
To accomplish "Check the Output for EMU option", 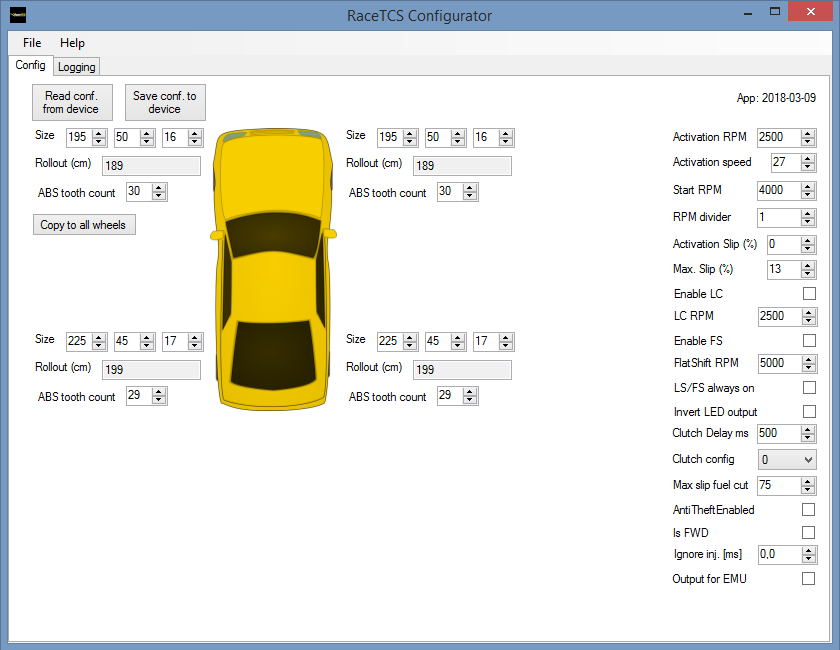I will [809, 579].
